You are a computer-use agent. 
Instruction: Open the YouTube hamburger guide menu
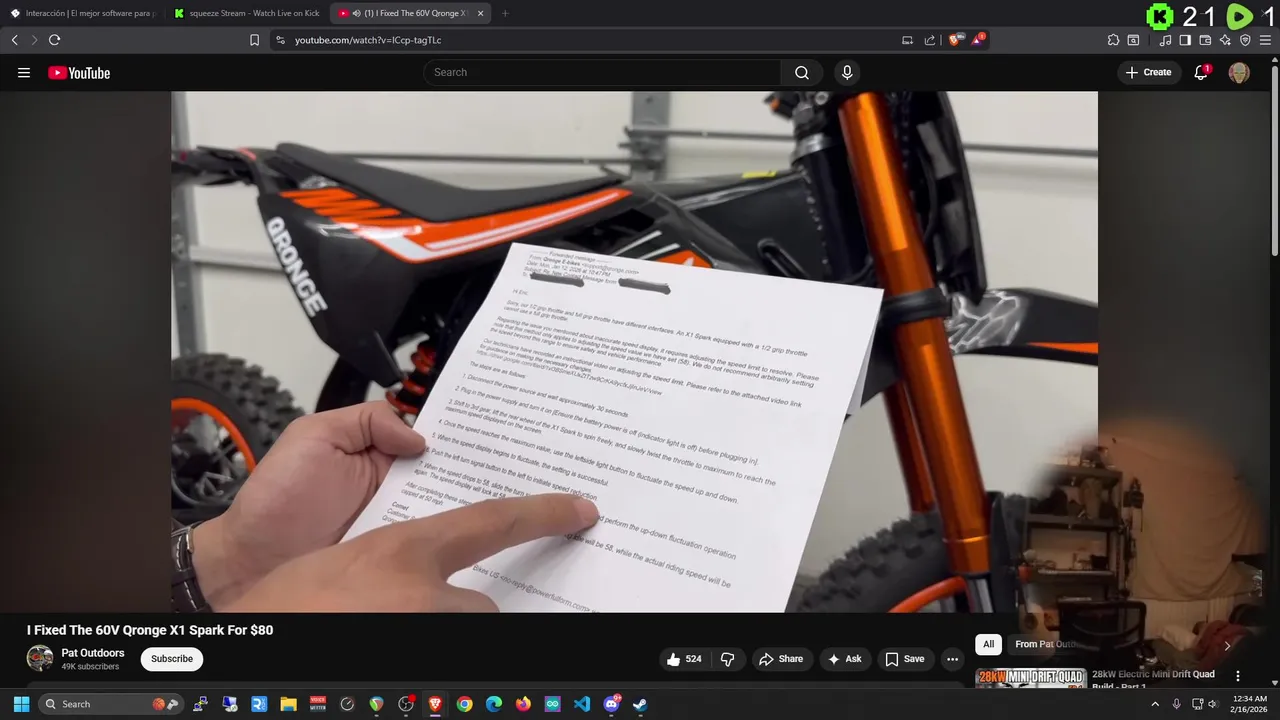24,73
